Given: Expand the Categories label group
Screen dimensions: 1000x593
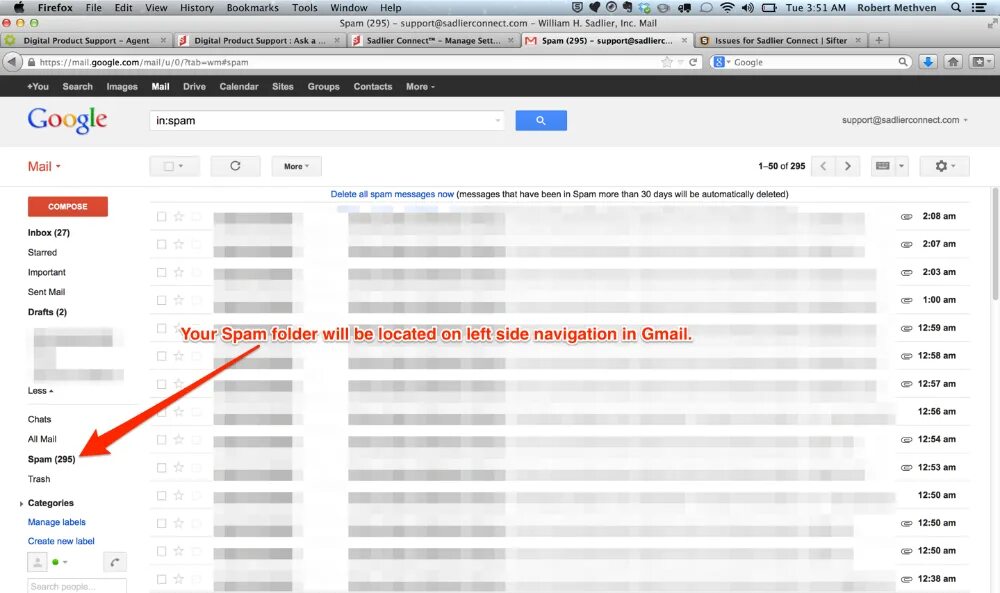Looking at the screenshot, I should [x=22, y=504].
